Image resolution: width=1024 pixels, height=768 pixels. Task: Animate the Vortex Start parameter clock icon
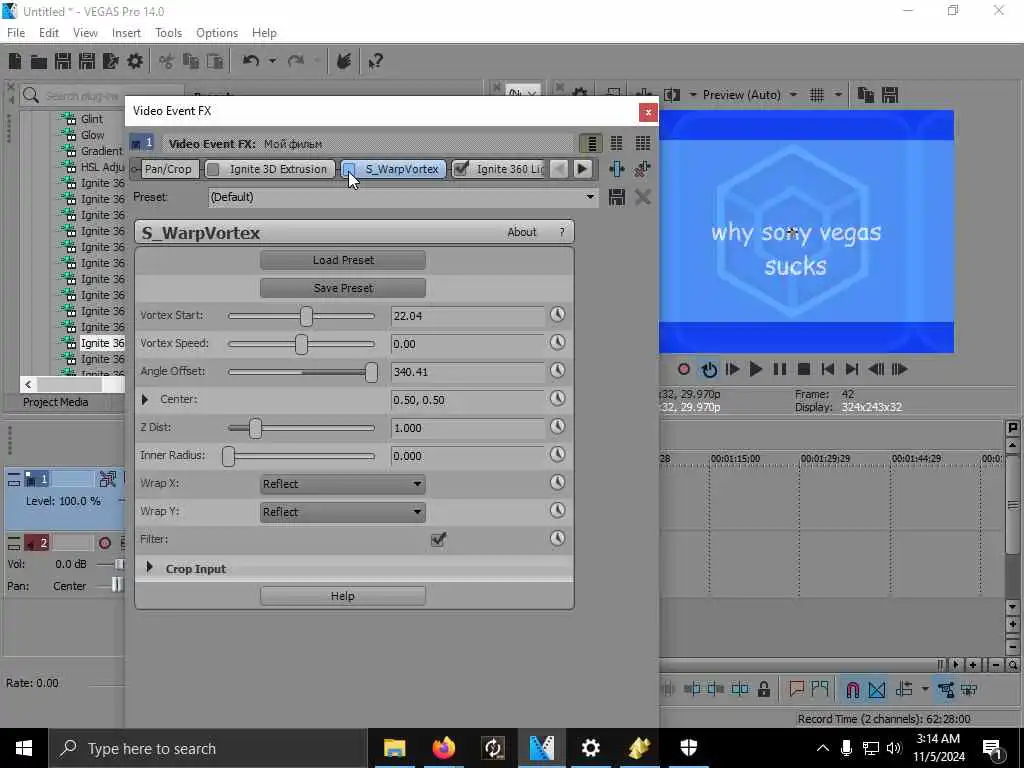tap(557, 315)
